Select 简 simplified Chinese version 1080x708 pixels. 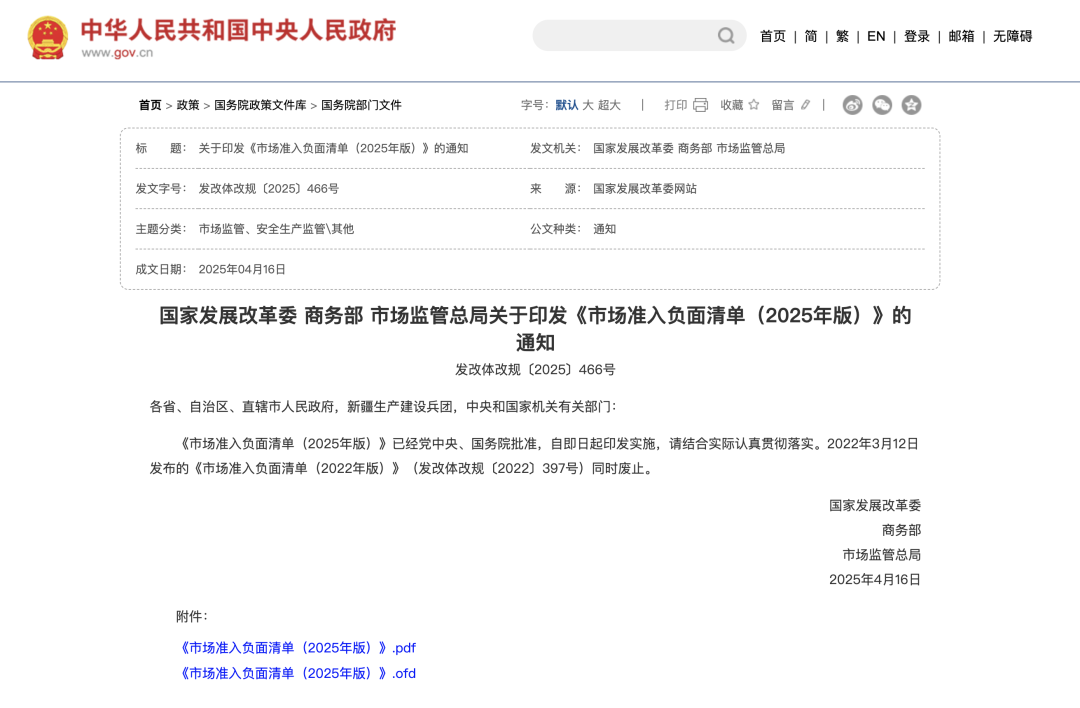click(809, 35)
